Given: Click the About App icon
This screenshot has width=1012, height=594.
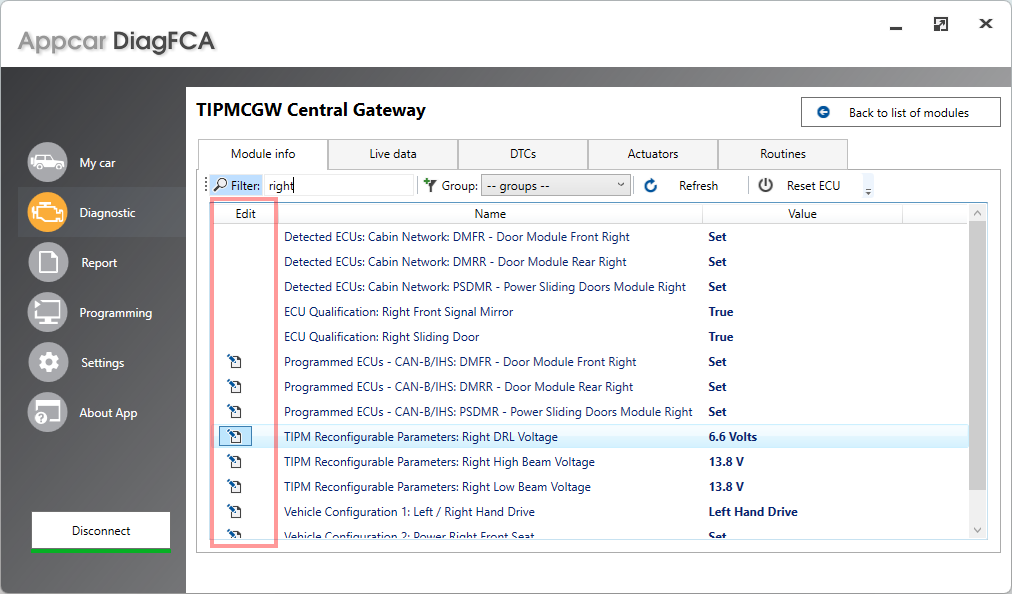Looking at the screenshot, I should point(48,412).
